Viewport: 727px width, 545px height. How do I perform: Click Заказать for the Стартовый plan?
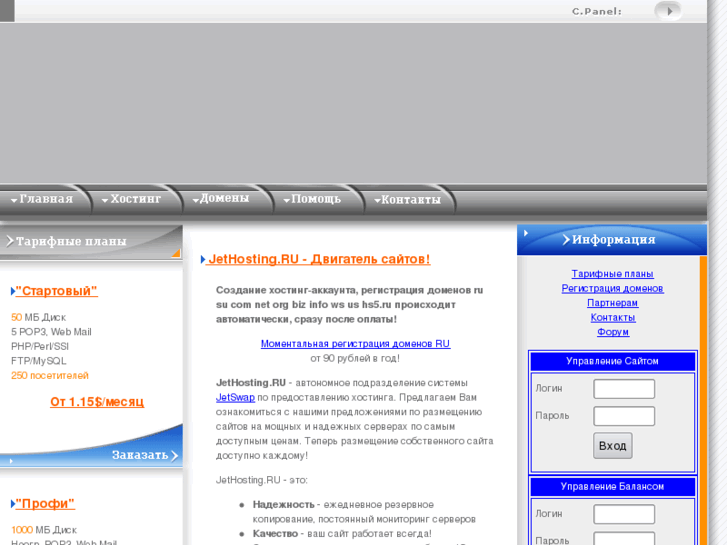145,455
